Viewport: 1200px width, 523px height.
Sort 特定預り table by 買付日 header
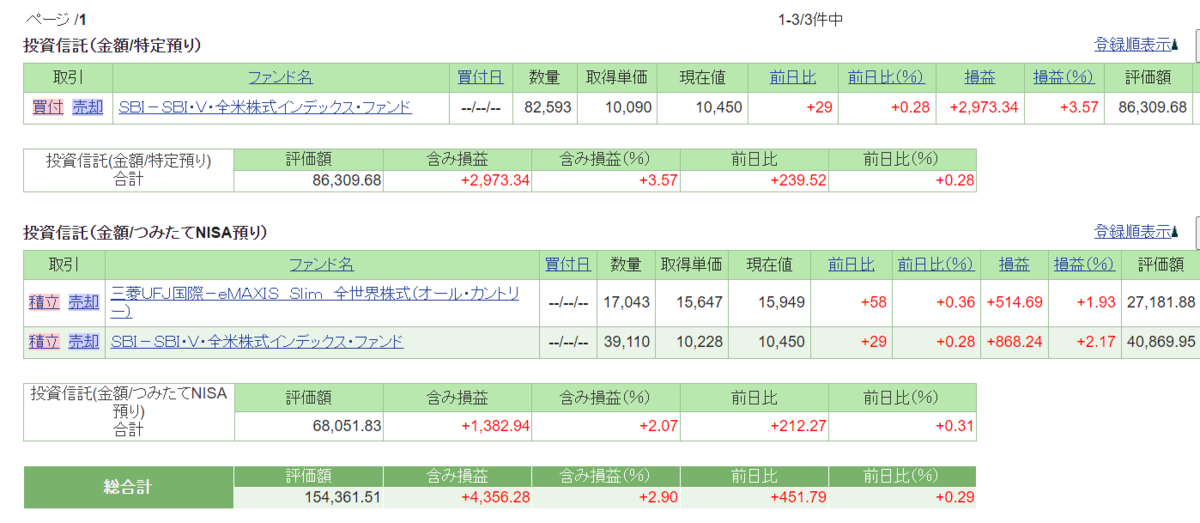point(480,77)
